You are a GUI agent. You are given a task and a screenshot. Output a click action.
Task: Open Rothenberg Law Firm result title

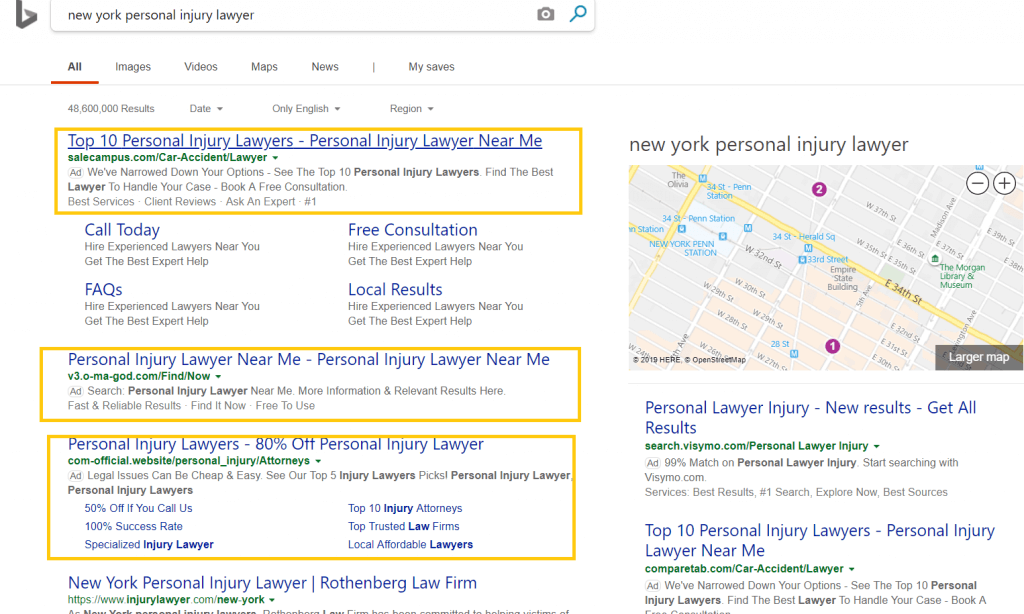[272, 583]
